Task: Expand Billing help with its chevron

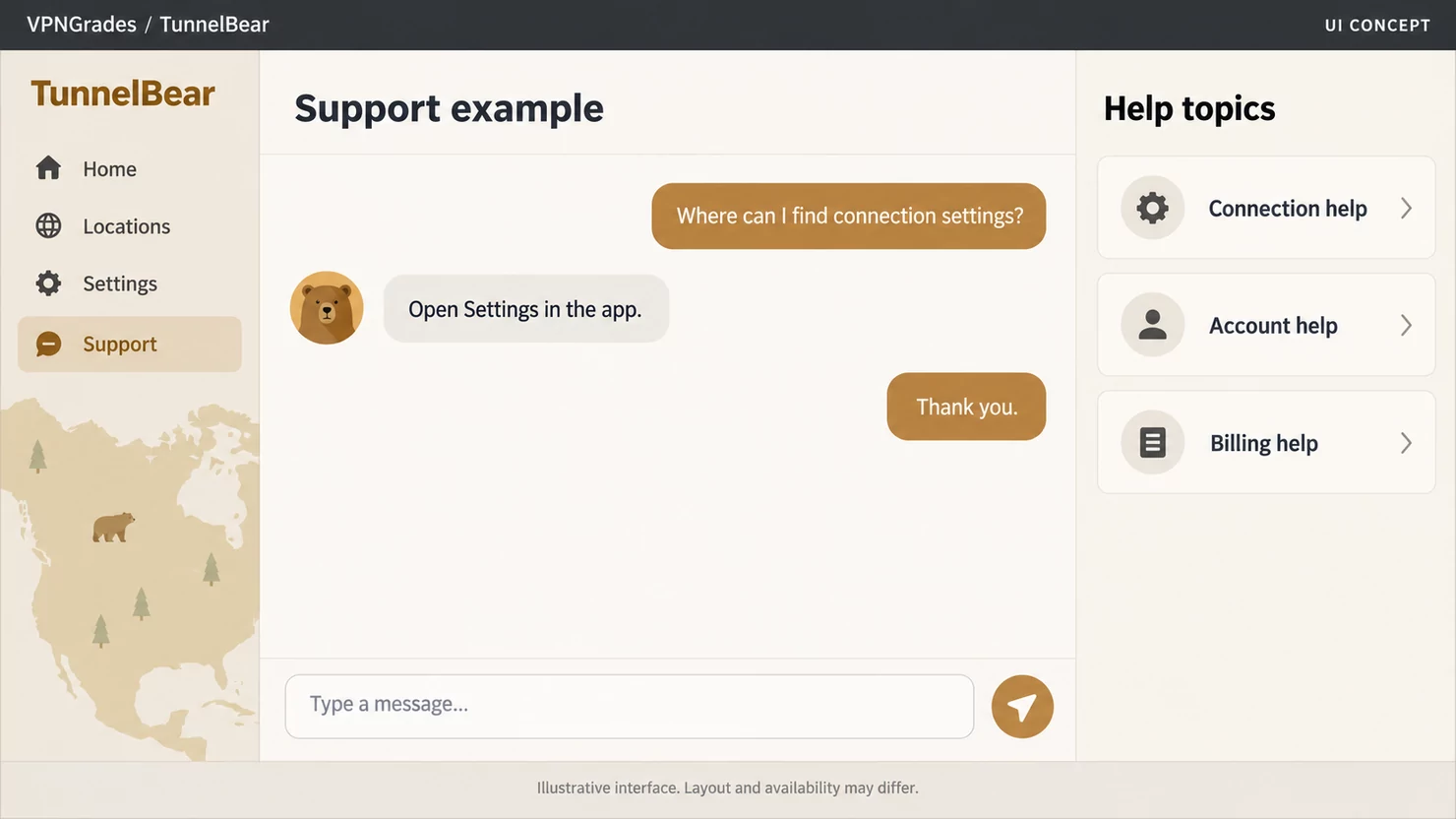Action: (x=1406, y=443)
